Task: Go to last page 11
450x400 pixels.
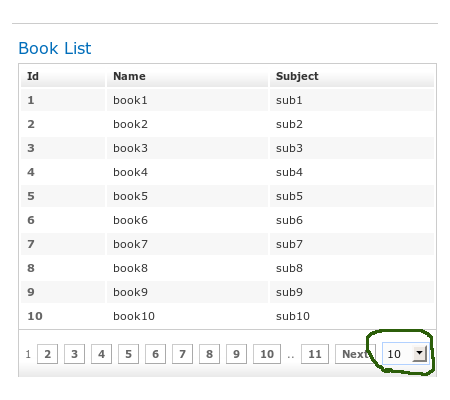Action: [315, 354]
